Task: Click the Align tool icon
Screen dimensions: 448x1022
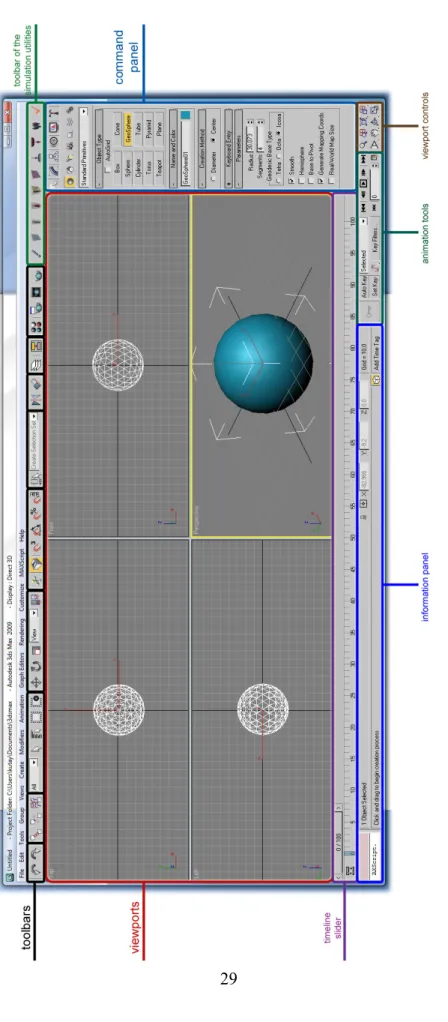Action: click(x=37, y=383)
